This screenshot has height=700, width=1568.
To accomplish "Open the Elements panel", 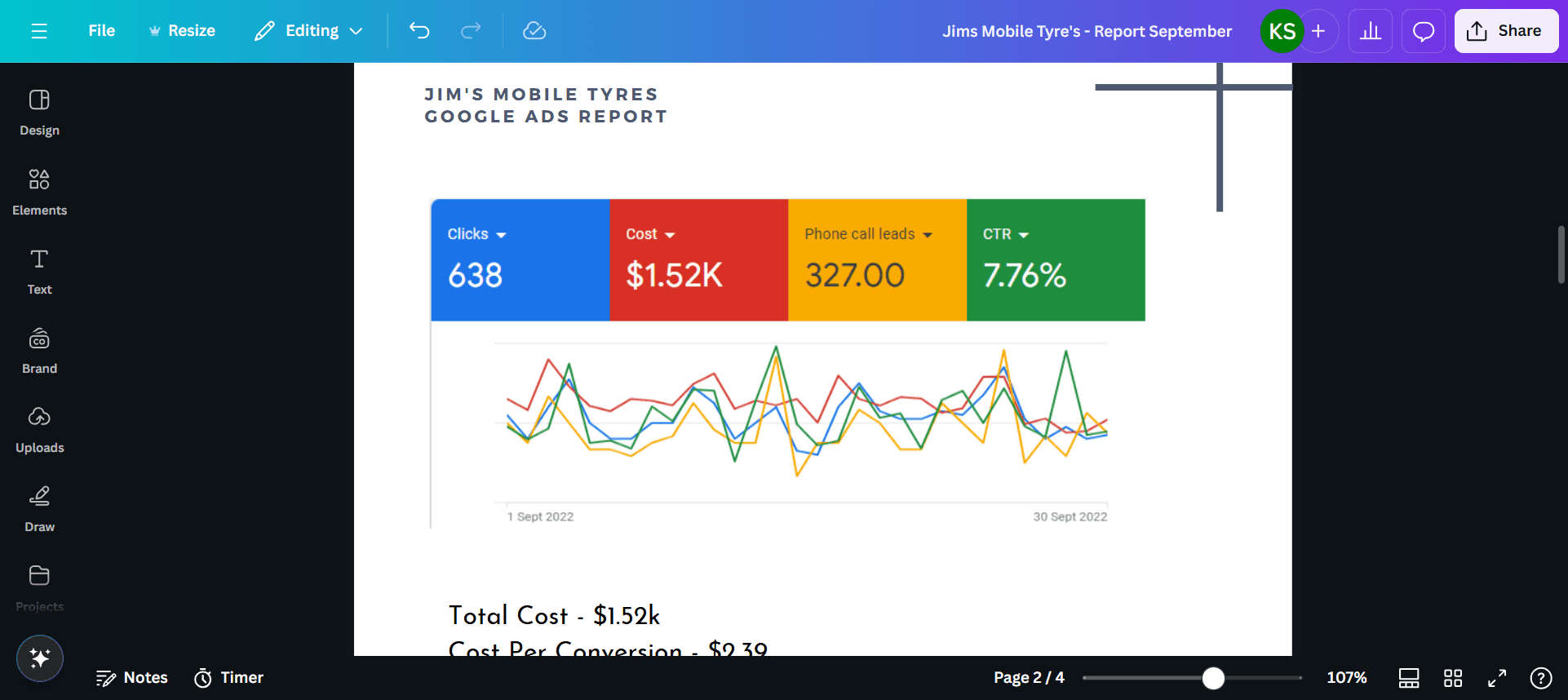I will click(39, 192).
